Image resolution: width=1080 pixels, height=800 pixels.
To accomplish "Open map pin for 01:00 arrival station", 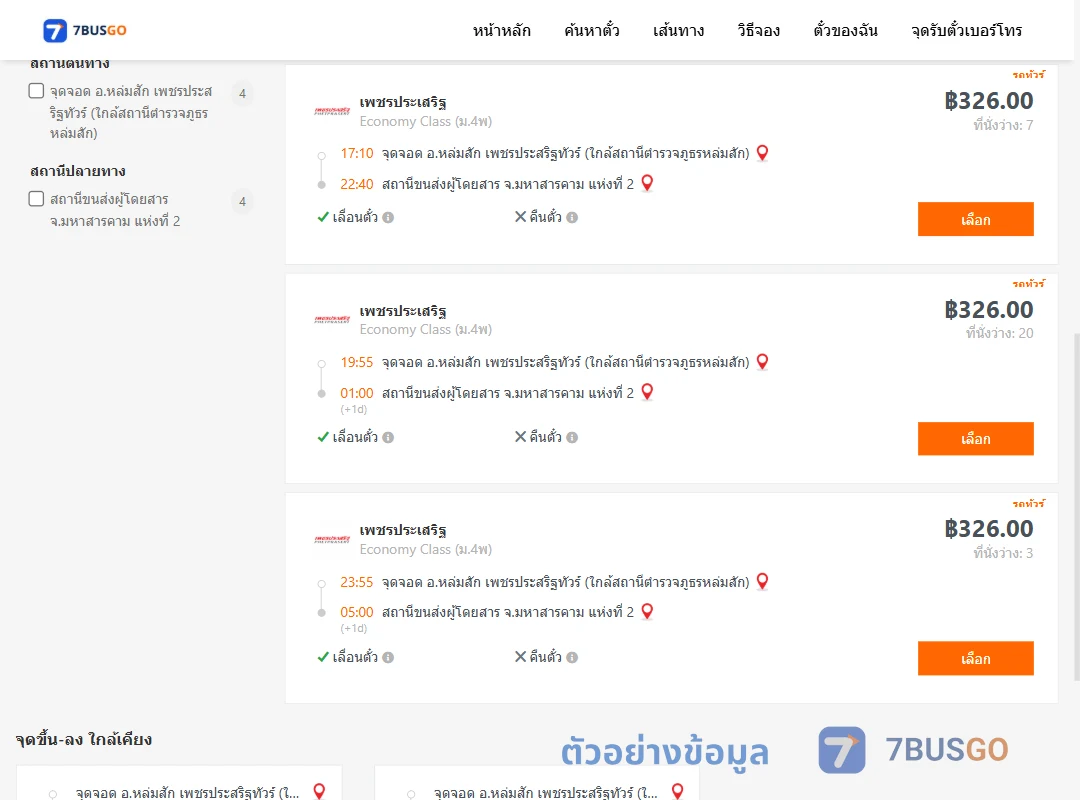I will coord(647,392).
